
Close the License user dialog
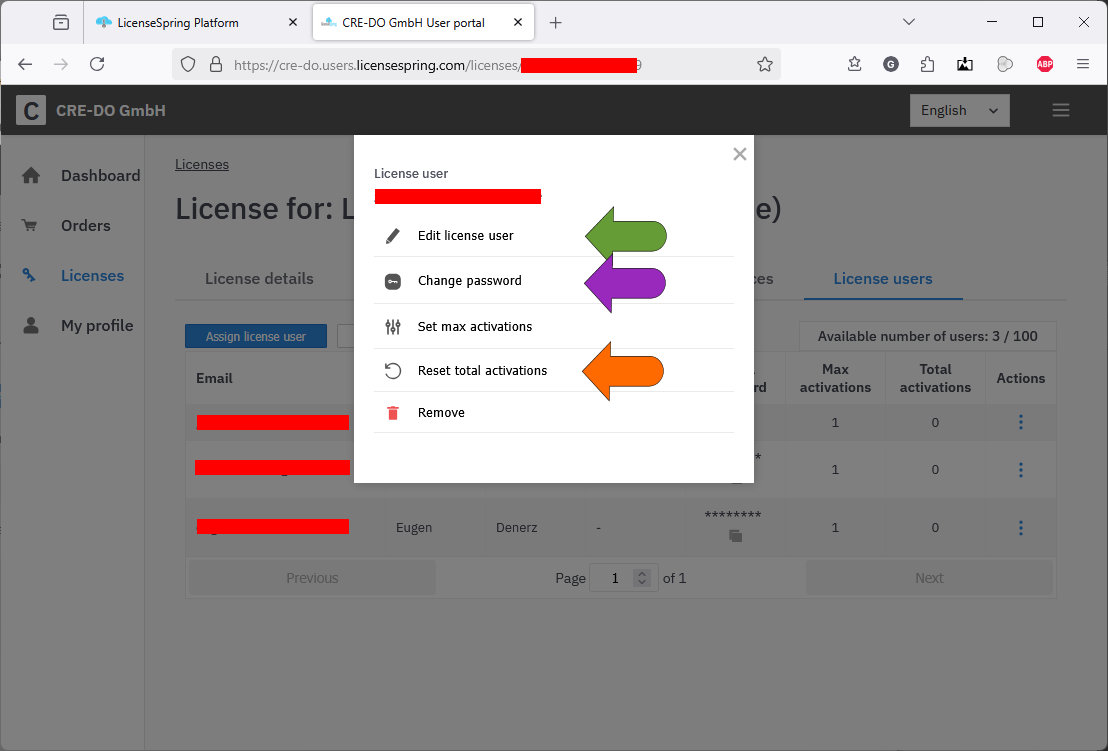click(x=739, y=154)
